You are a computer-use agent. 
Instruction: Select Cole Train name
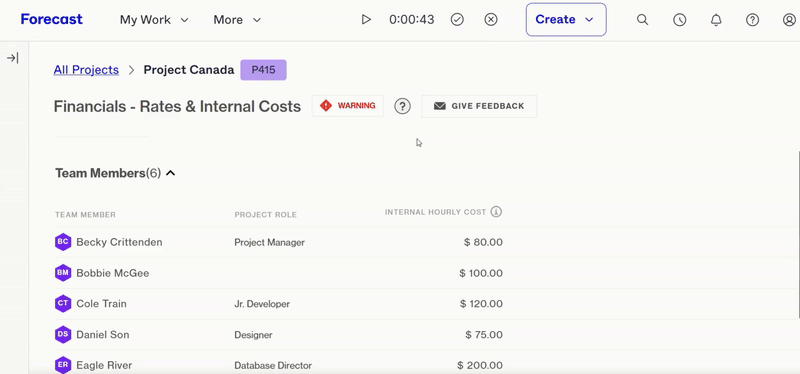102,304
